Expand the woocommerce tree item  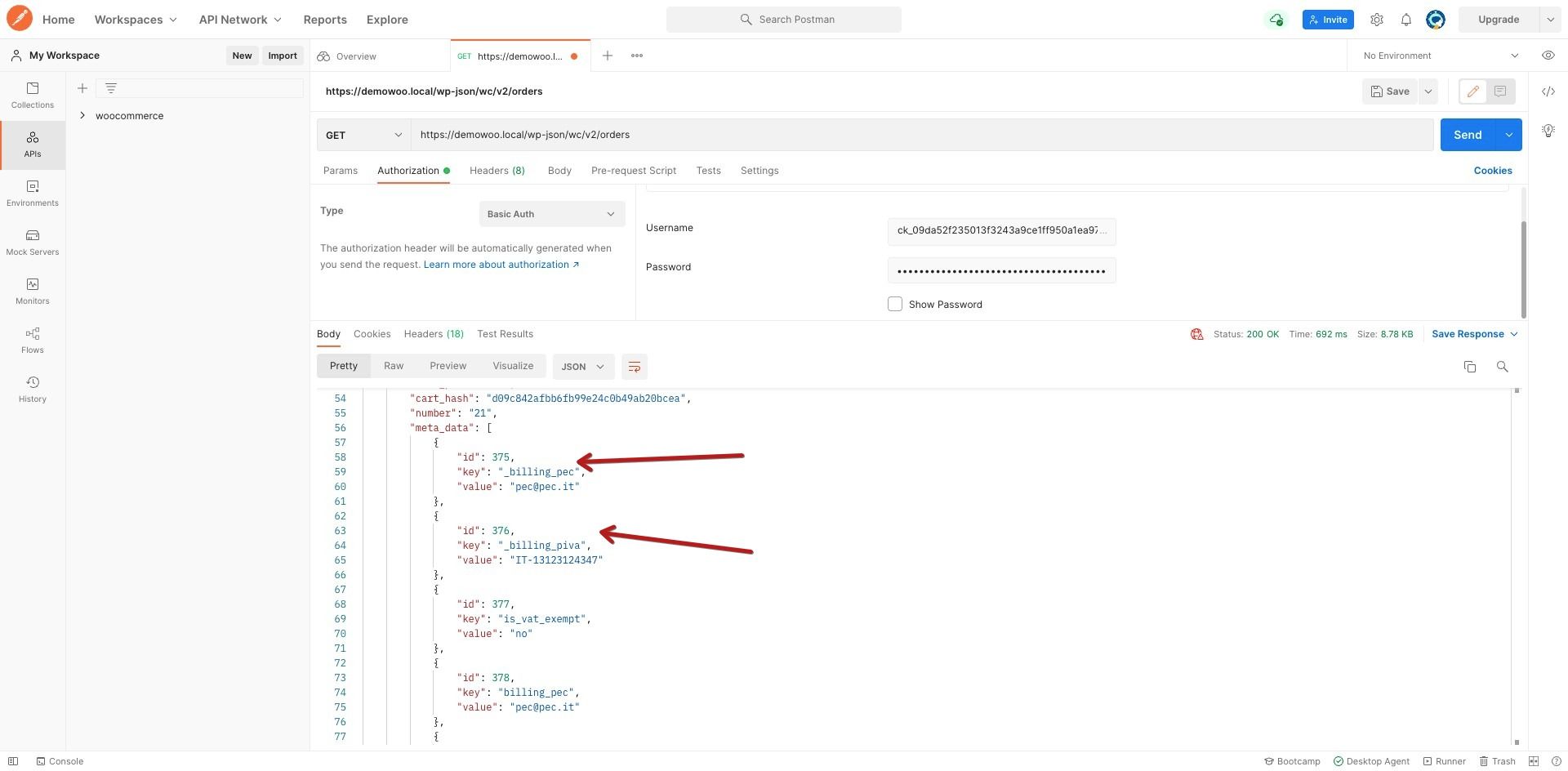tap(82, 116)
